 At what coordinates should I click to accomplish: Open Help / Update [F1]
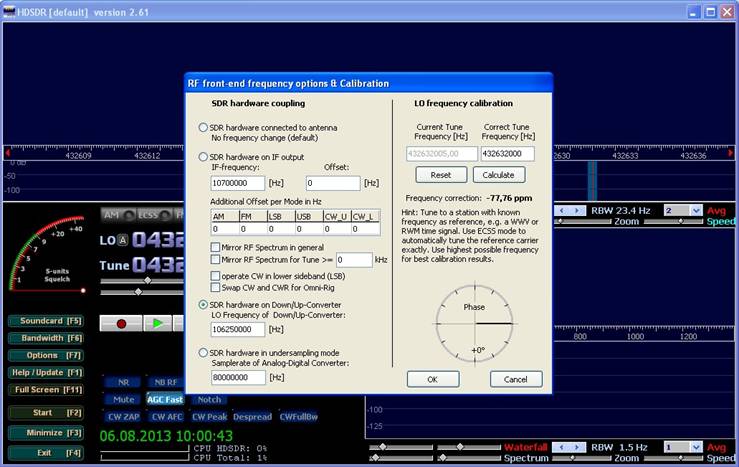point(46,373)
